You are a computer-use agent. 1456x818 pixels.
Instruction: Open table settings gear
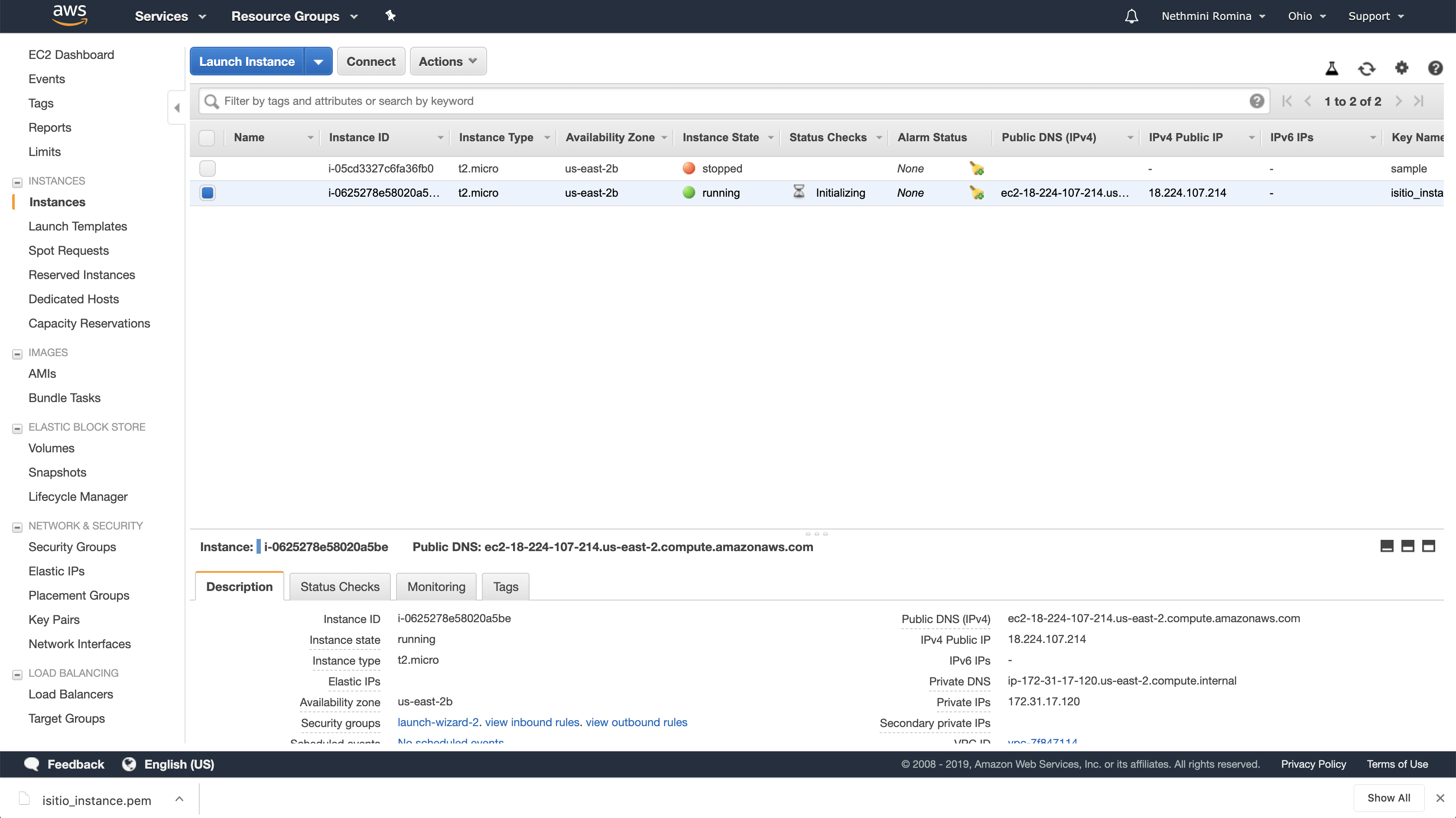click(x=1402, y=68)
